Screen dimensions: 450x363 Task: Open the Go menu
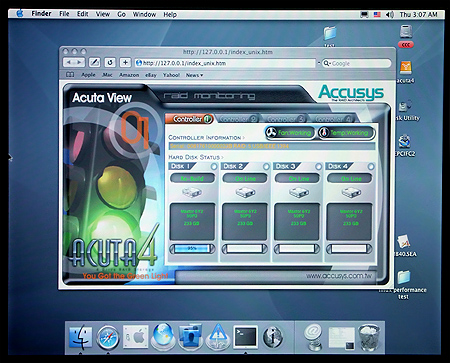tap(121, 14)
